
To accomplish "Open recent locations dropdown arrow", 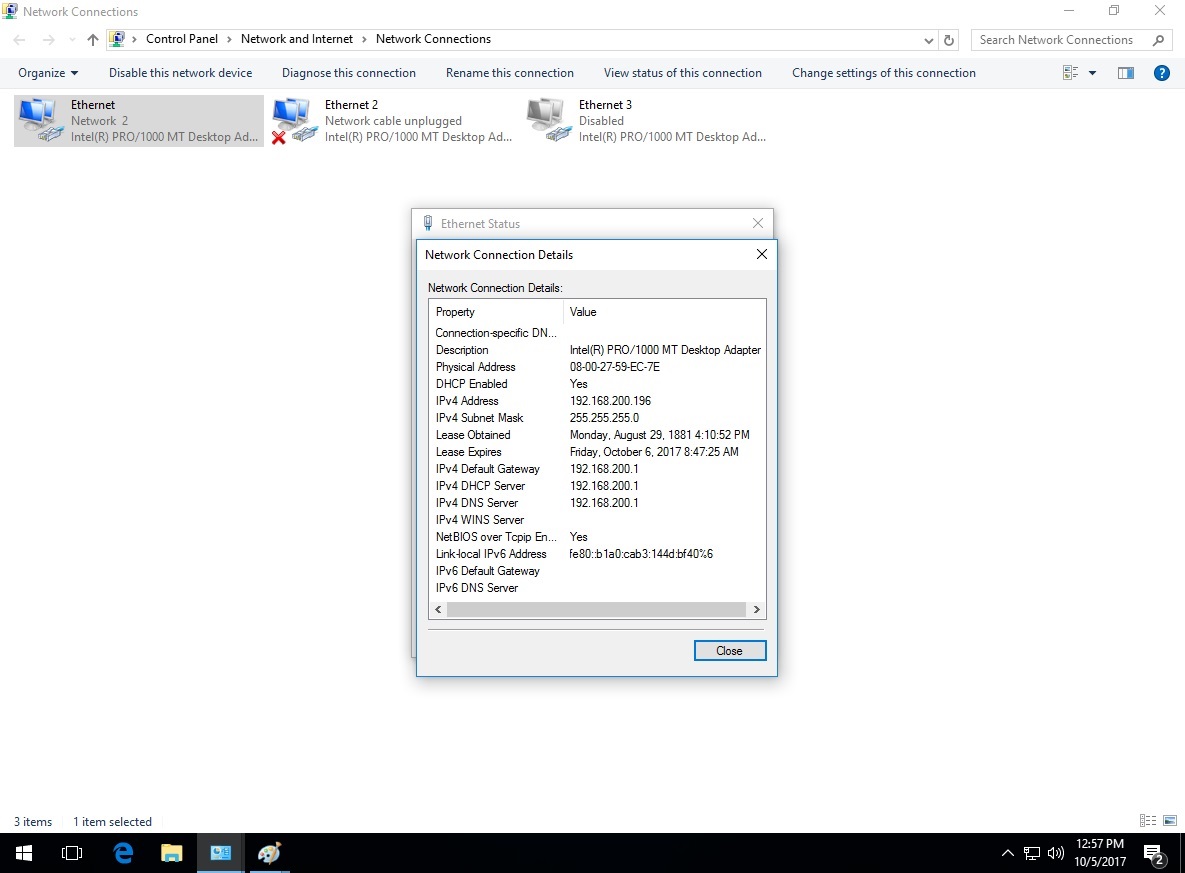I will [x=72, y=40].
